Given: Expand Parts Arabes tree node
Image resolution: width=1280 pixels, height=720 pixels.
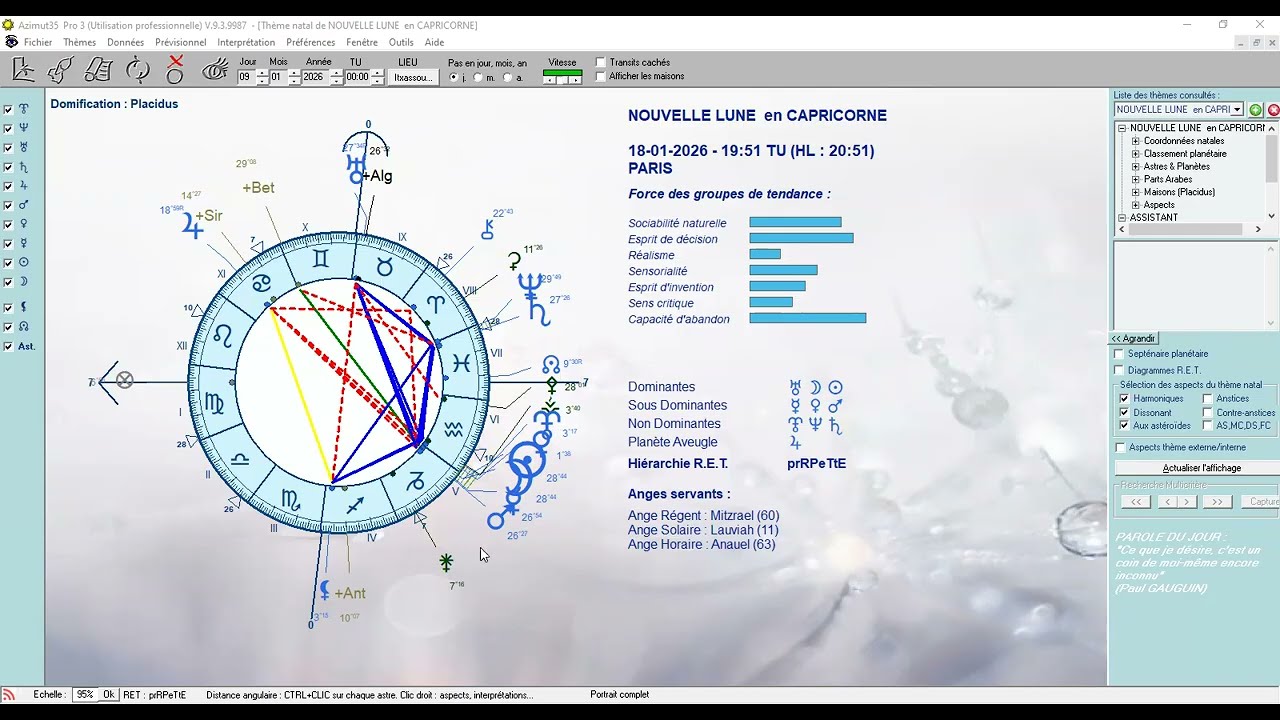Looking at the screenshot, I should click(1136, 179).
